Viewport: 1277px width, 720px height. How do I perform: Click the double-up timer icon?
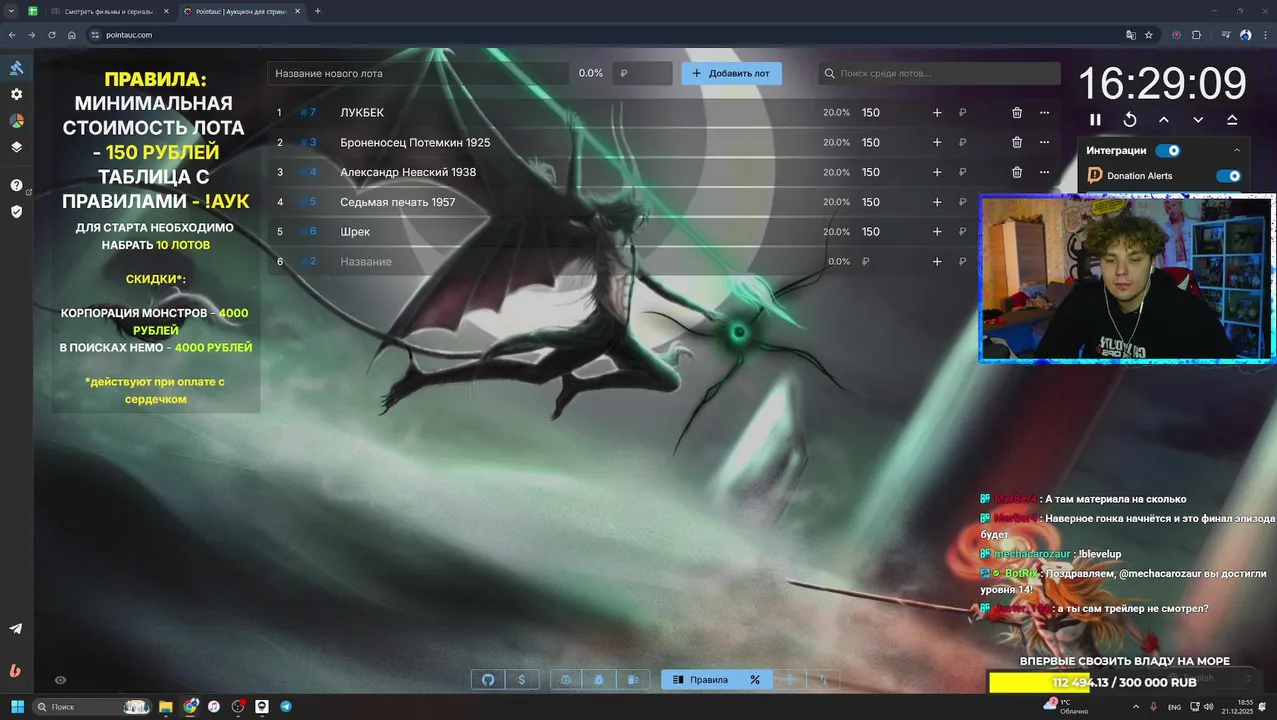pyautogui.click(x=1232, y=119)
